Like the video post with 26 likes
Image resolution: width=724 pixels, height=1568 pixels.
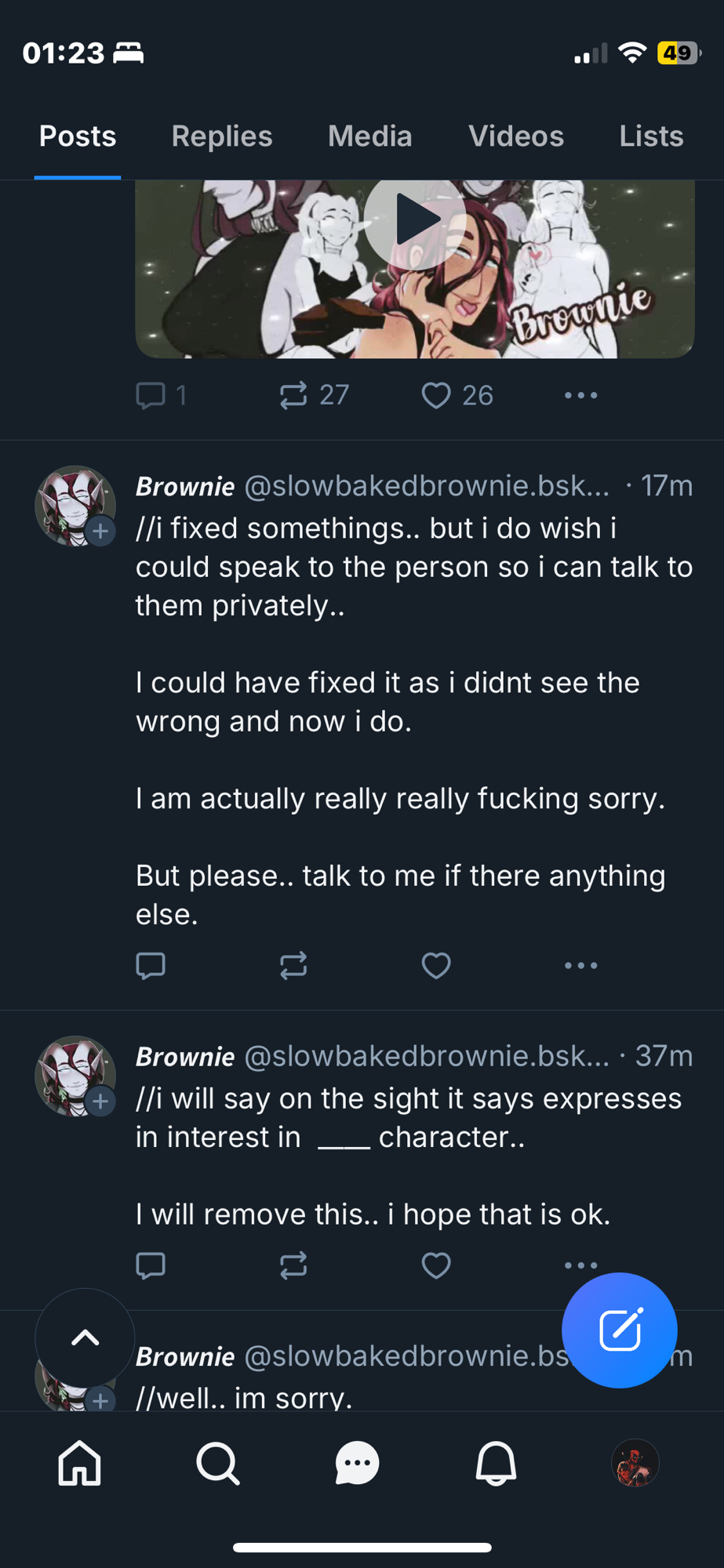(x=436, y=395)
